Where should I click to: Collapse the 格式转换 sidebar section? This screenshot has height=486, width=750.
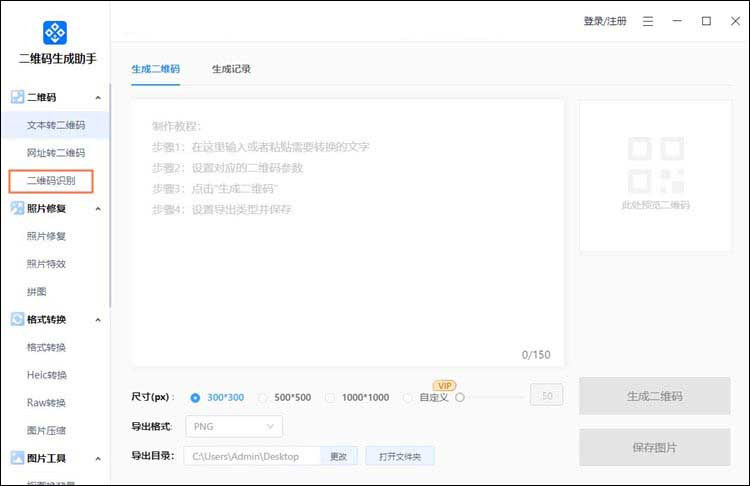[98, 320]
